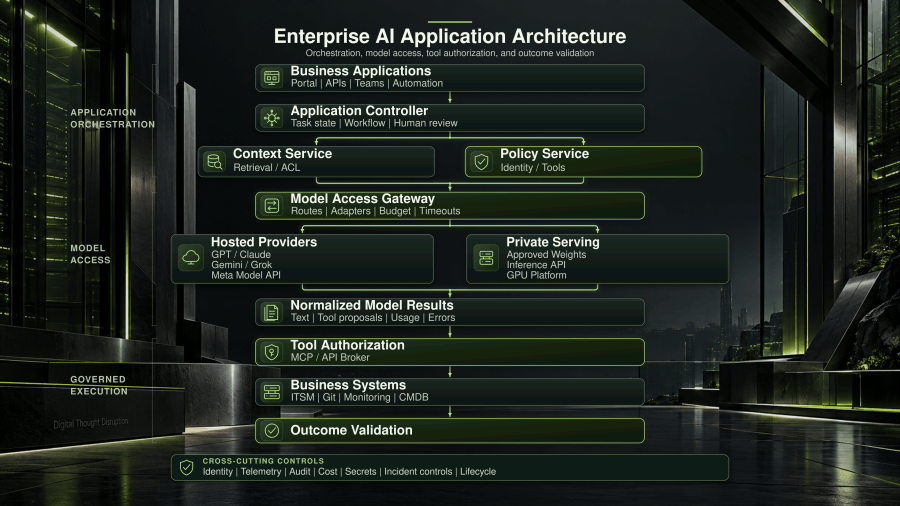
Task: Click the MODEL ACCESS side label
Action: pyautogui.click(x=90, y=254)
